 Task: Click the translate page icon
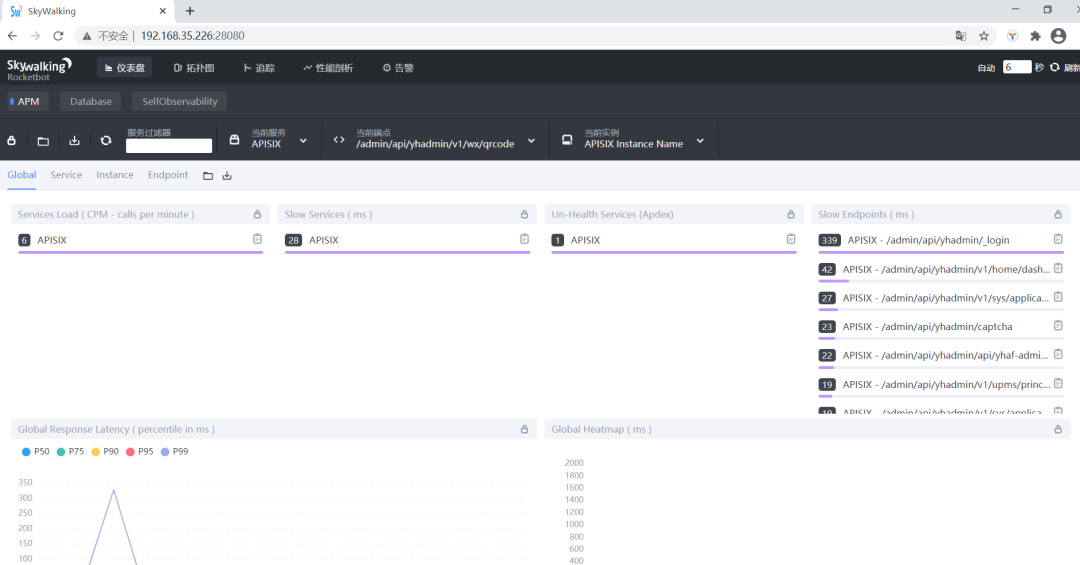pos(961,36)
